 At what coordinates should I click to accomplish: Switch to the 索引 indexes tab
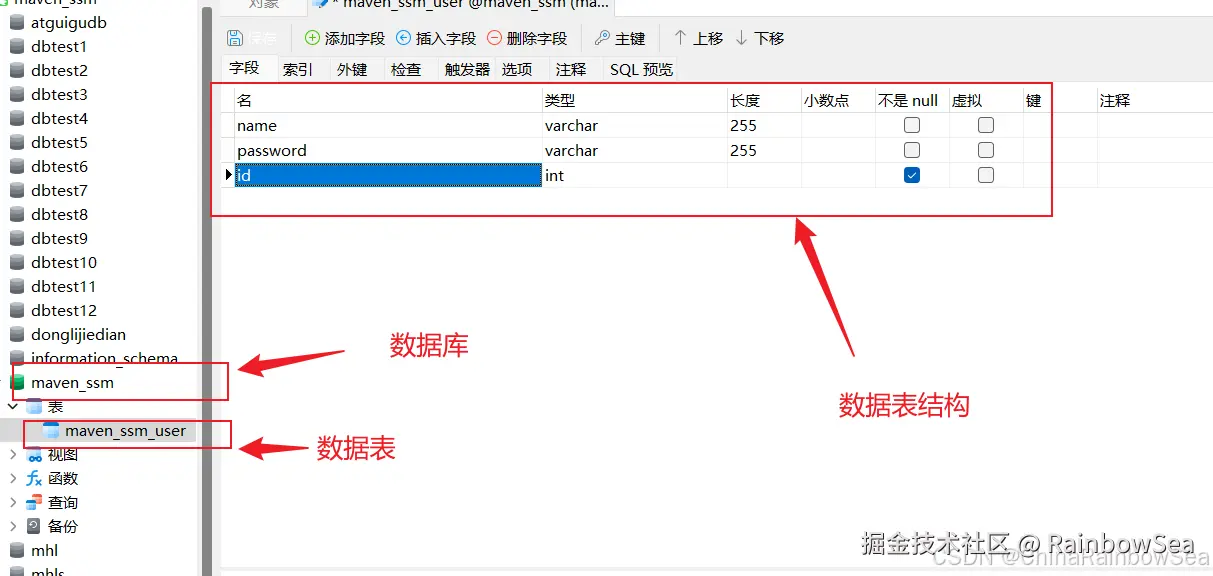(295, 69)
